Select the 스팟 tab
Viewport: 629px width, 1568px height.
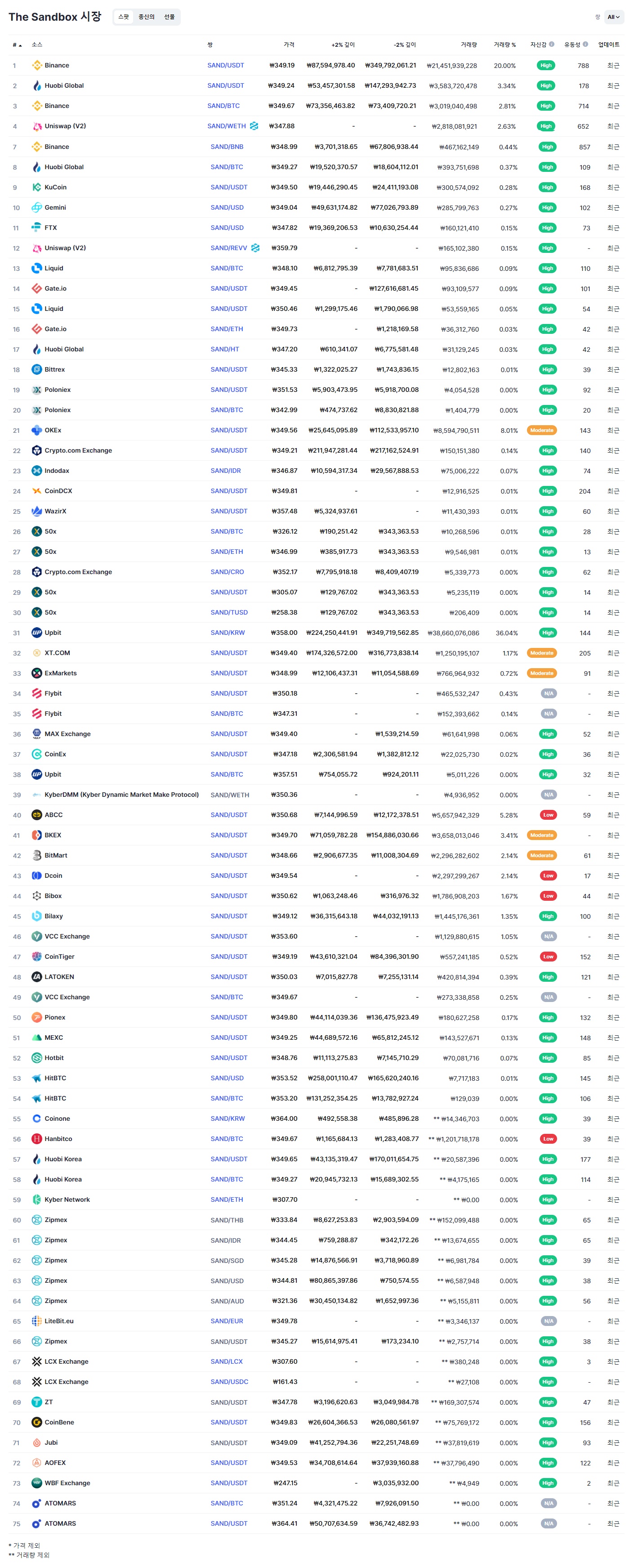coord(124,17)
